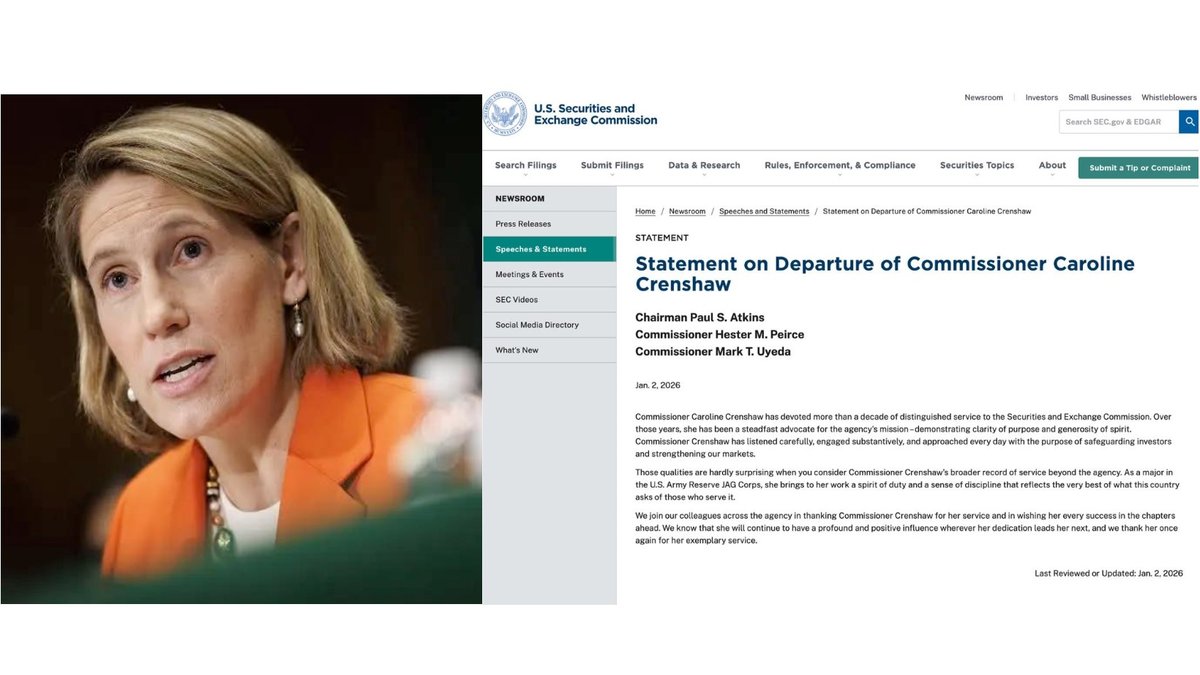
Task: Expand the Securities Topics menu
Action: tap(976, 166)
